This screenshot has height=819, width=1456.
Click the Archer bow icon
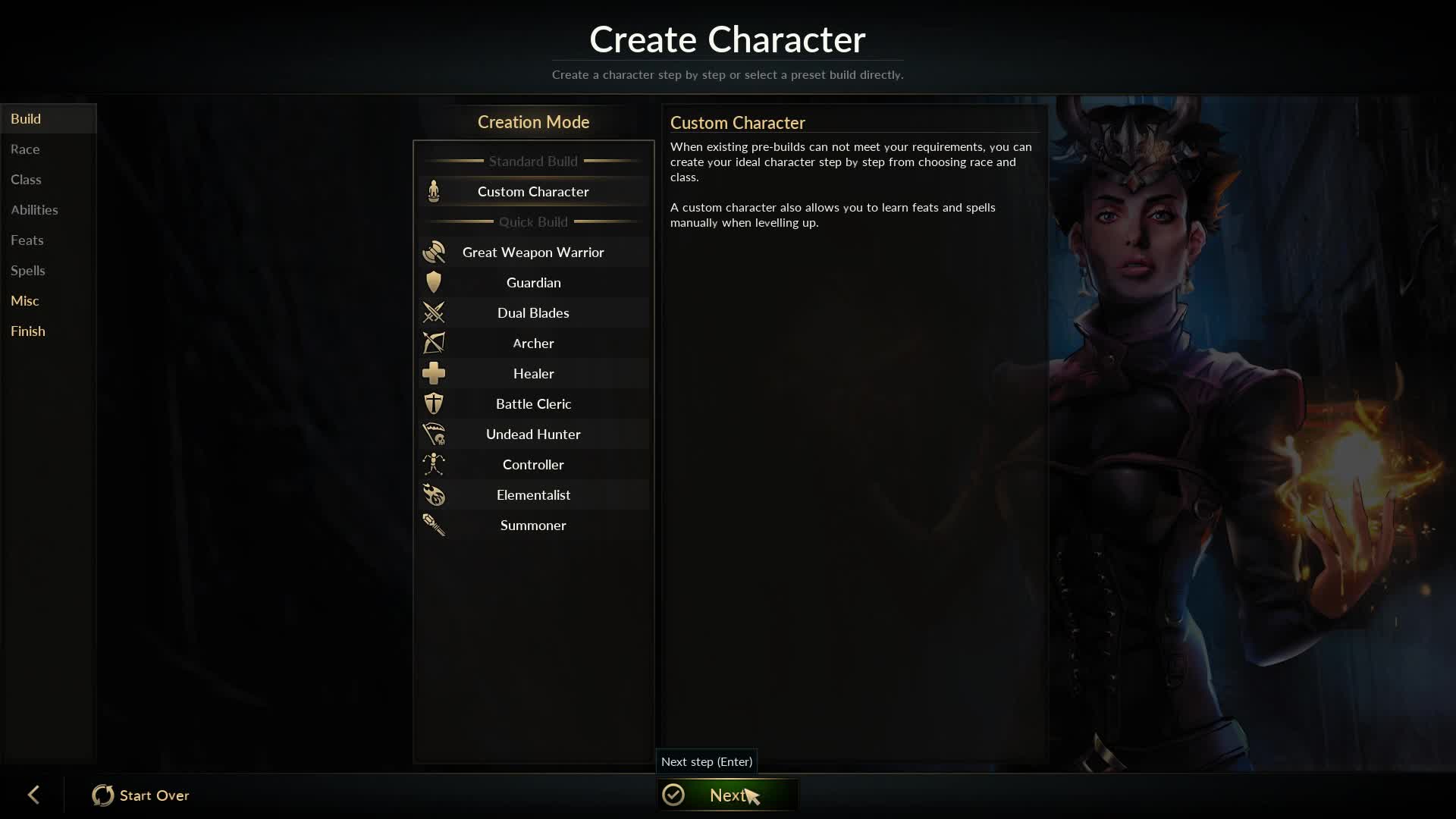pos(434,343)
